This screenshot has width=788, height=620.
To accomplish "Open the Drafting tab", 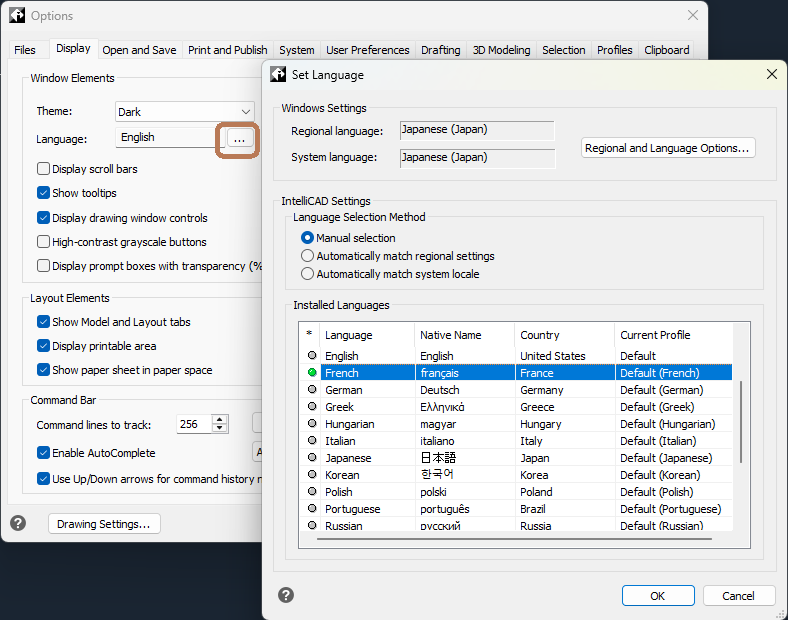I will [x=441, y=50].
